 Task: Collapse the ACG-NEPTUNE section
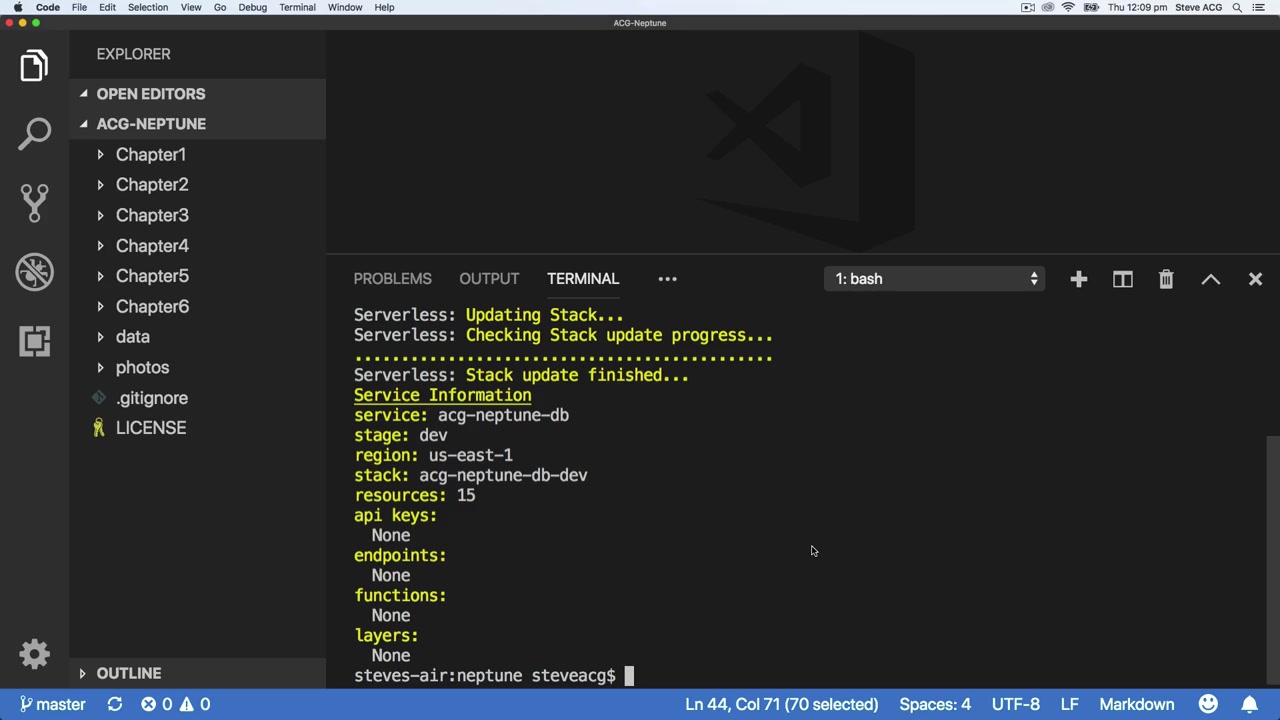click(x=150, y=124)
